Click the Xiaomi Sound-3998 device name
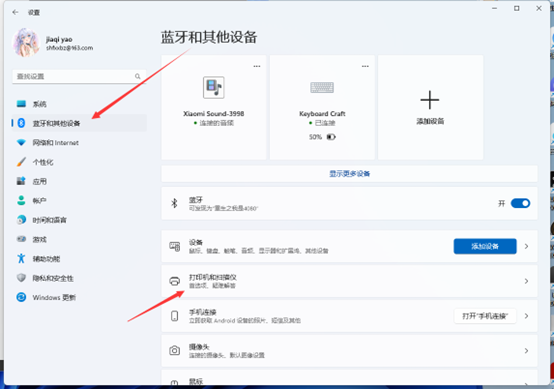The image size is (554, 389). [214, 113]
